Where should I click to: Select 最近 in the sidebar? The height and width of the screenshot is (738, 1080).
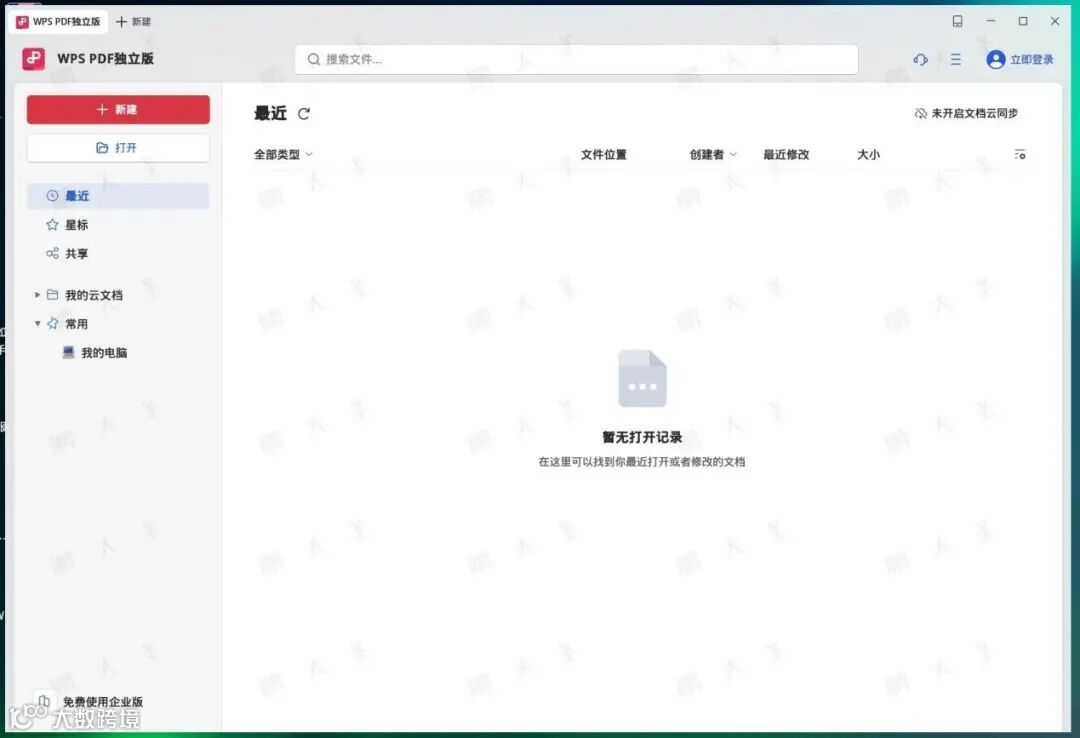tap(118, 196)
